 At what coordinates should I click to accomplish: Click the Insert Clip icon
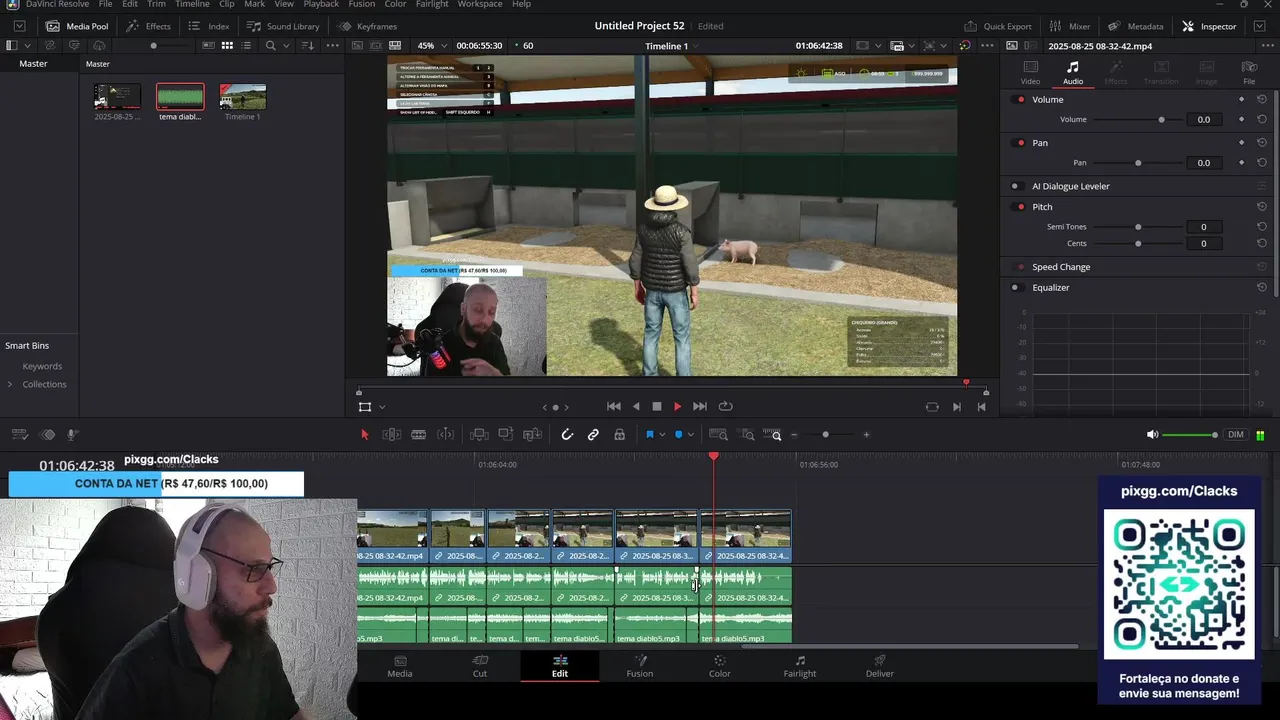click(x=479, y=435)
